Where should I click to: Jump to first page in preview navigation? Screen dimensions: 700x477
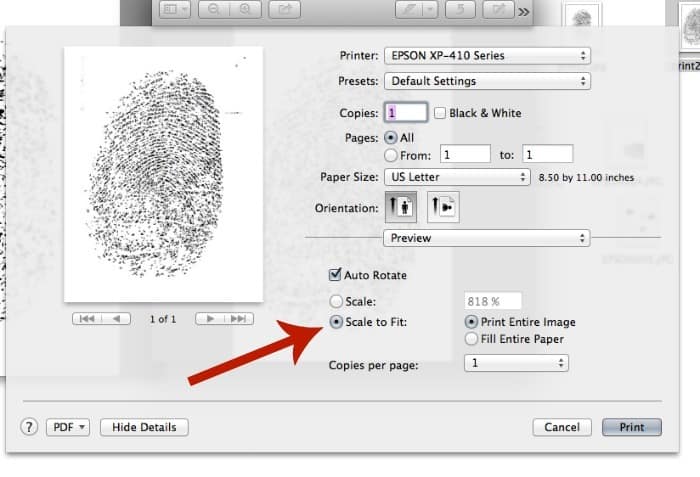click(87, 319)
